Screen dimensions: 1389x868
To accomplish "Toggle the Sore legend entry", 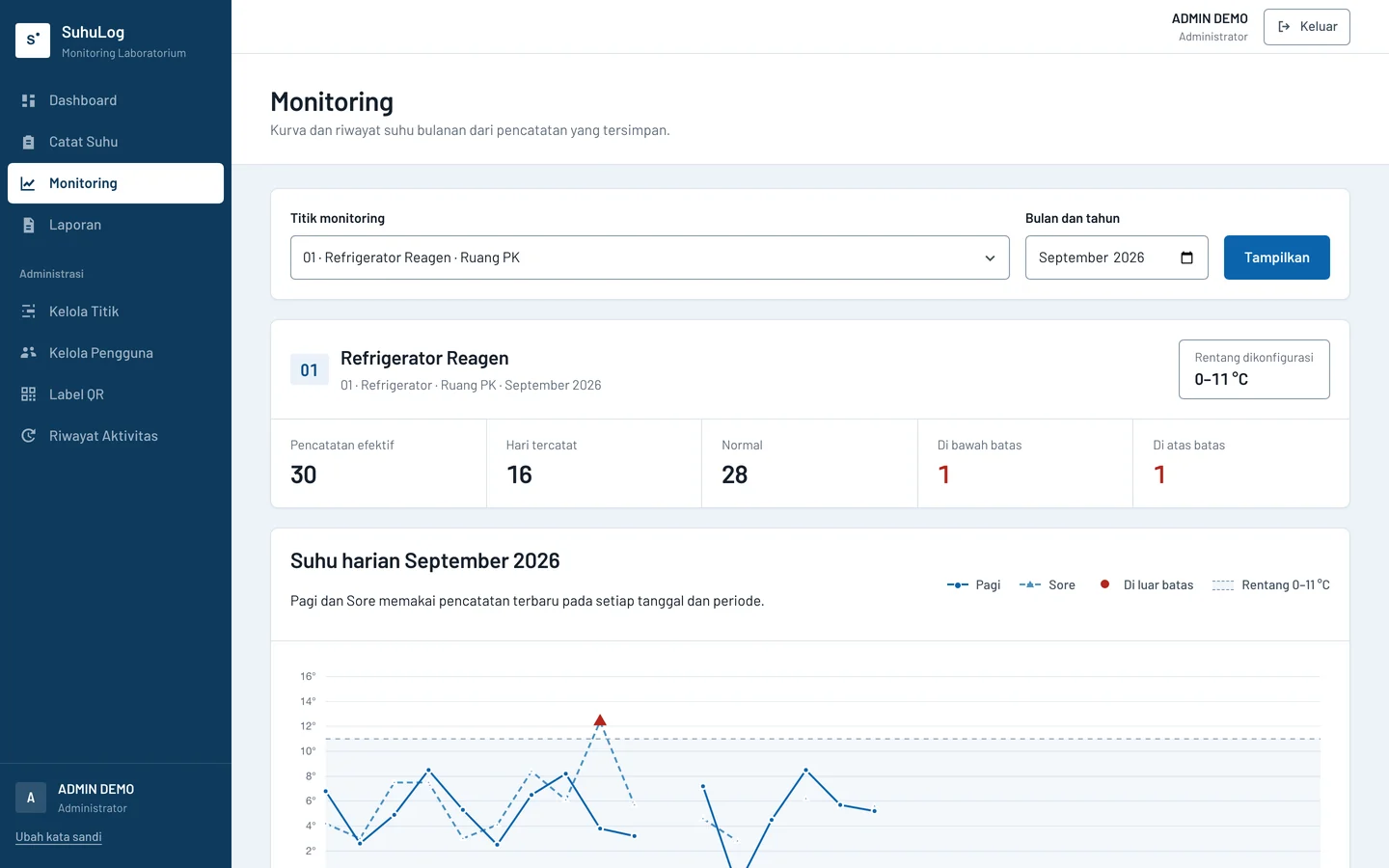I will pos(1047,584).
